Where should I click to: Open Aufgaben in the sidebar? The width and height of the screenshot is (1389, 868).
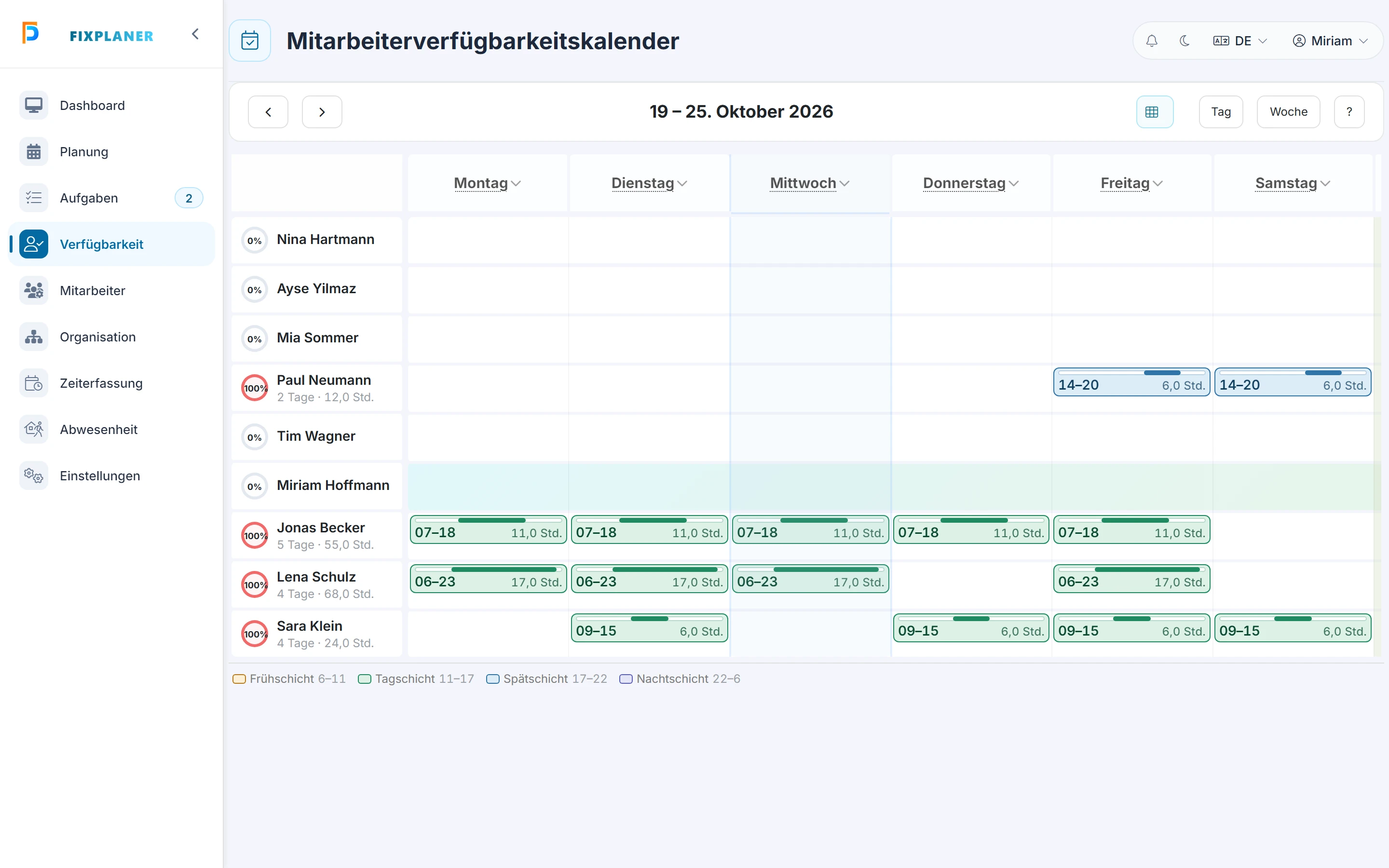[111, 198]
